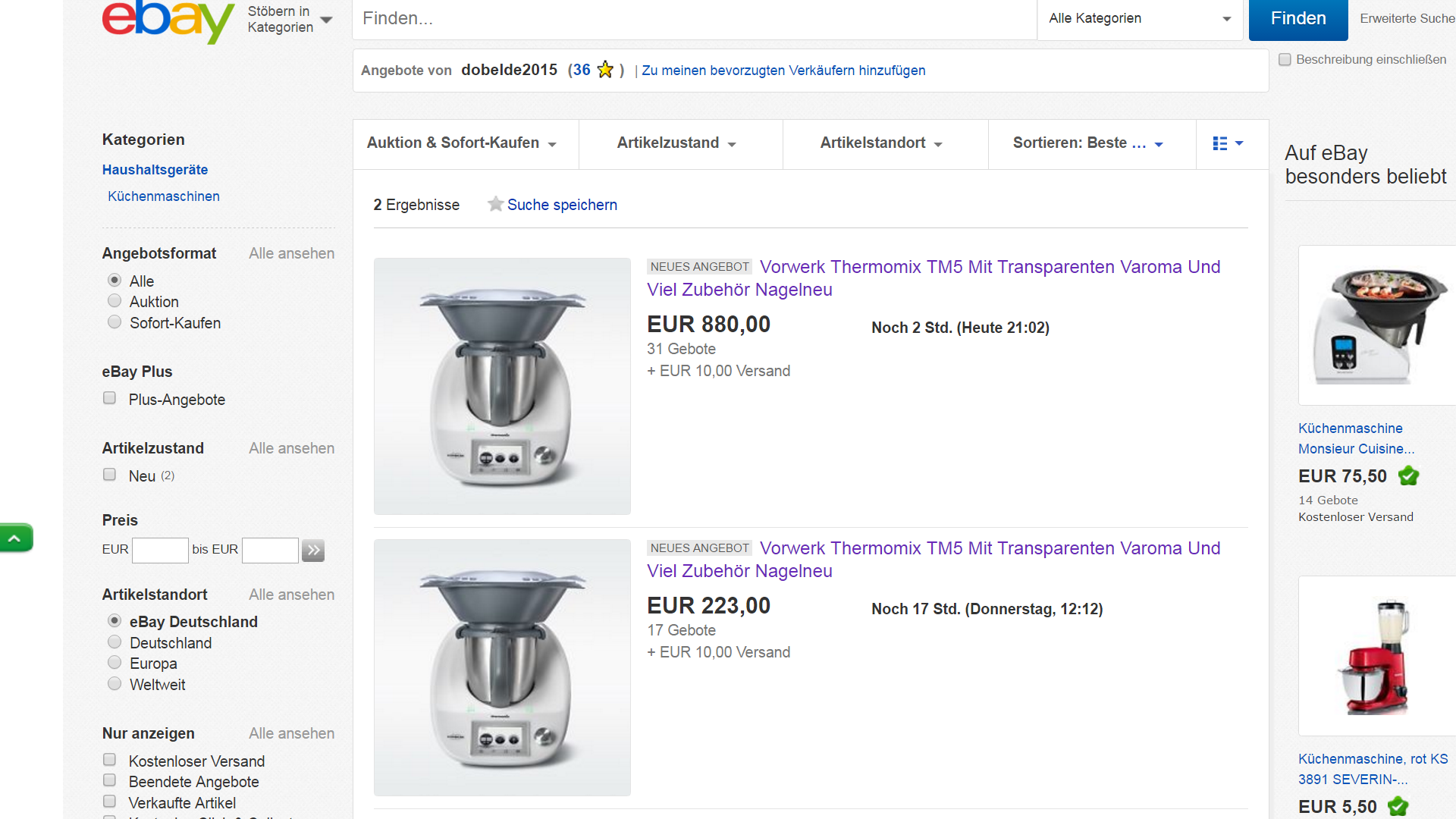Viewport: 1456px width, 819px height.
Task: Click the seller's yellow feedback star icon
Action: (605, 70)
